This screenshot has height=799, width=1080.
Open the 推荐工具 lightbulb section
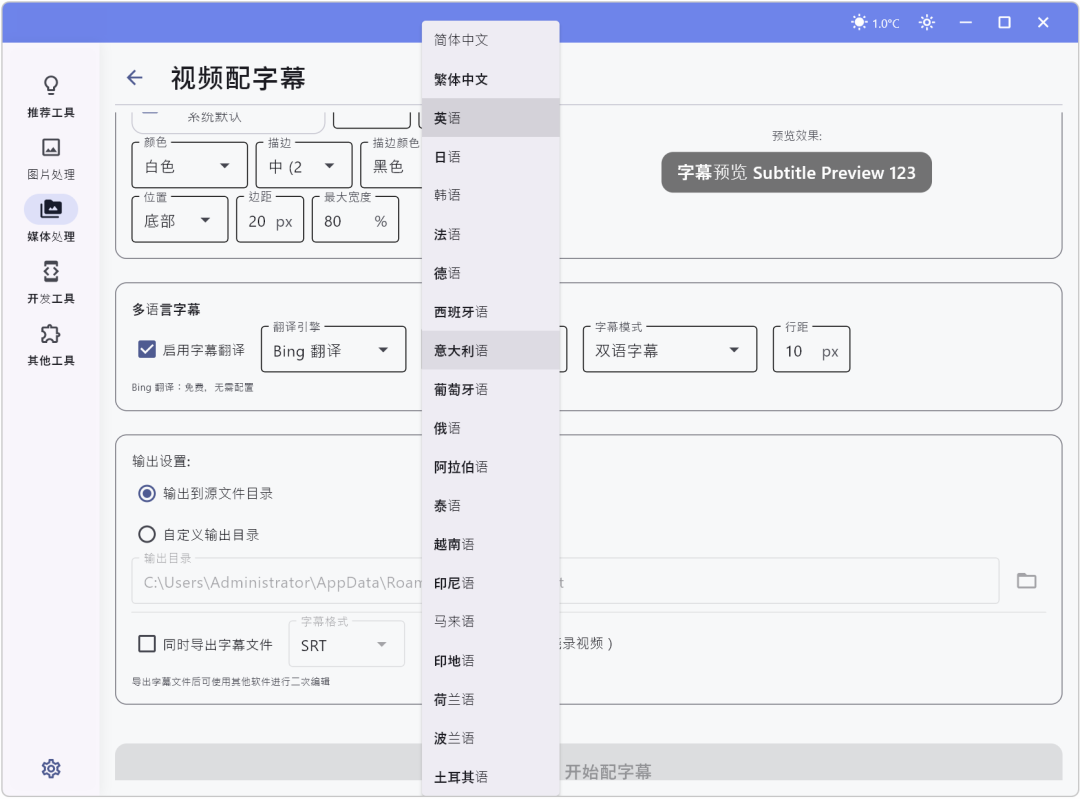pyautogui.click(x=50, y=96)
